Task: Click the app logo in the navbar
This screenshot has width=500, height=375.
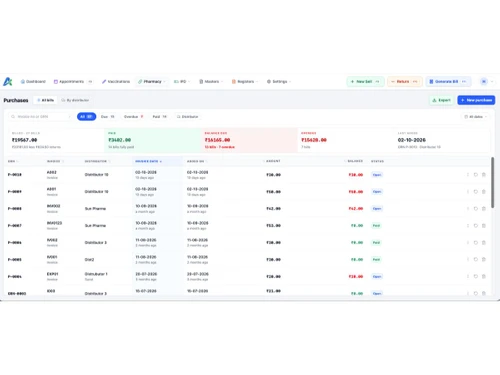Action: [x=8, y=81]
